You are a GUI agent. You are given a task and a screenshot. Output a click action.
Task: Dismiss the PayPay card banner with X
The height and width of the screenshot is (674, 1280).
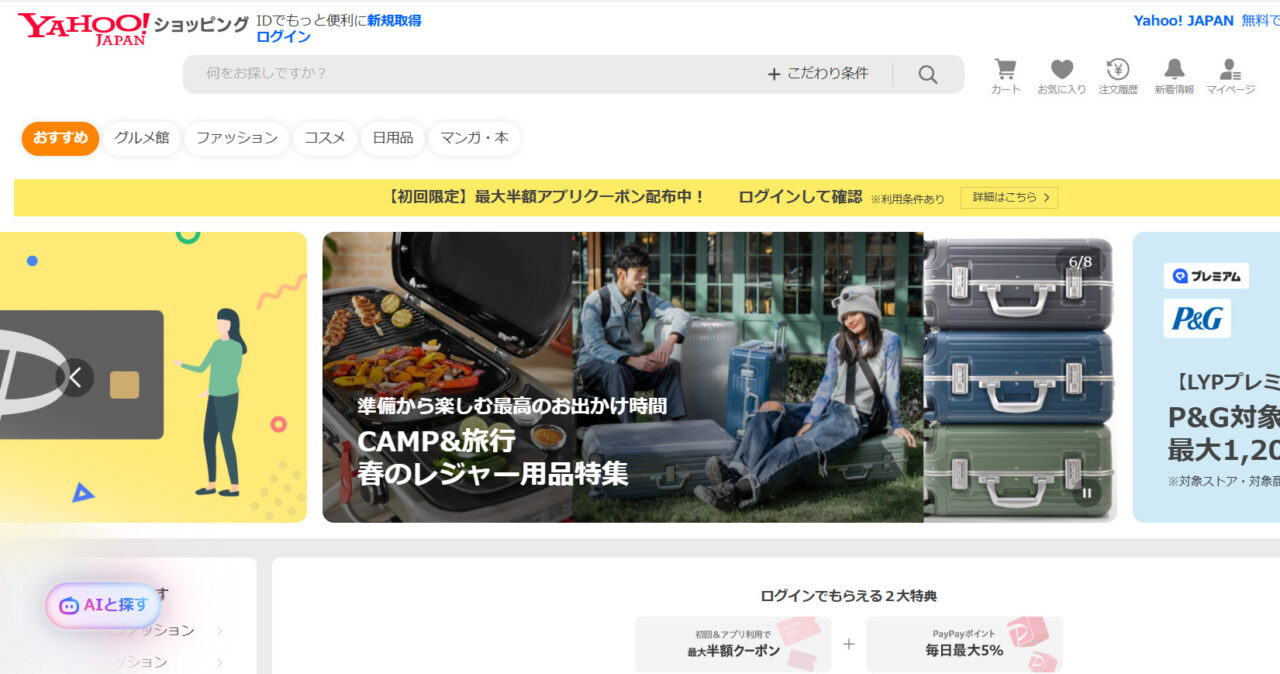point(75,378)
